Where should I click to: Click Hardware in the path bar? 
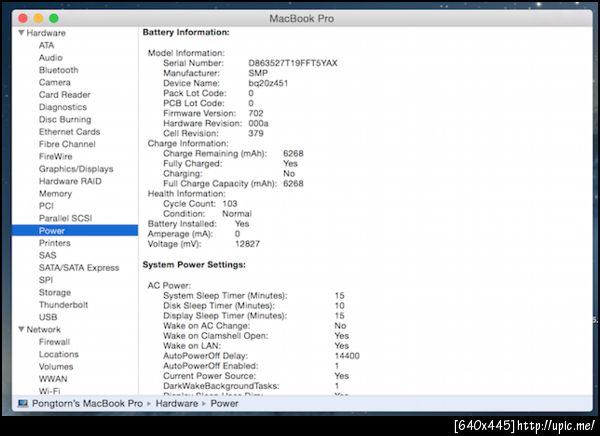point(177,403)
